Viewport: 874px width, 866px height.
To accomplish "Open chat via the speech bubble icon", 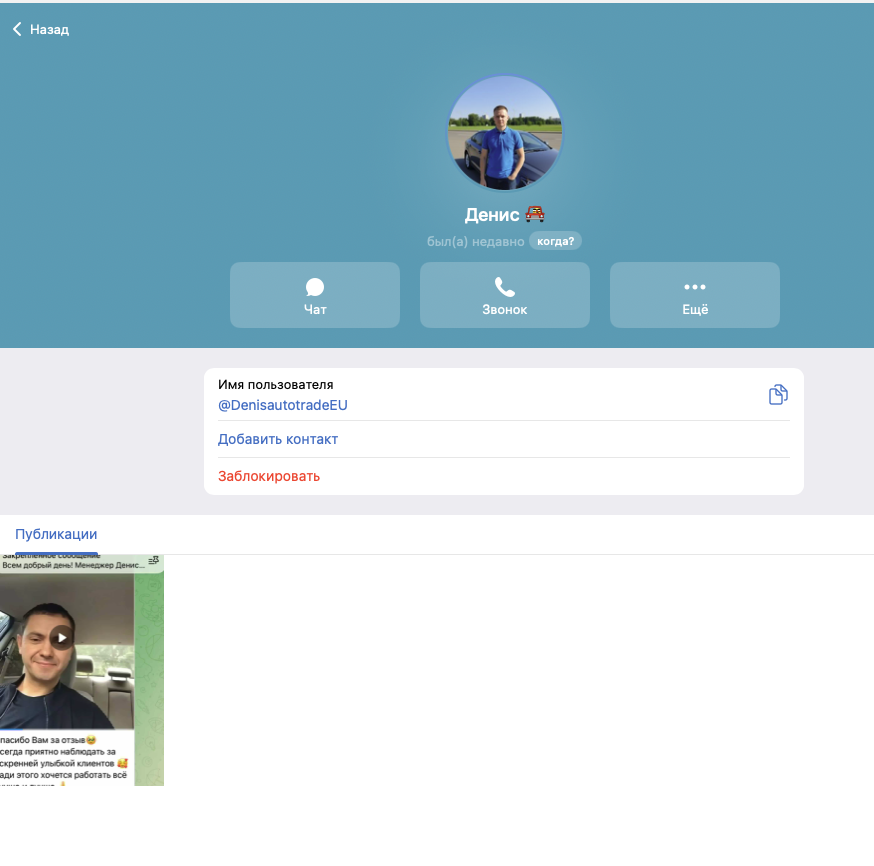I will (x=315, y=288).
